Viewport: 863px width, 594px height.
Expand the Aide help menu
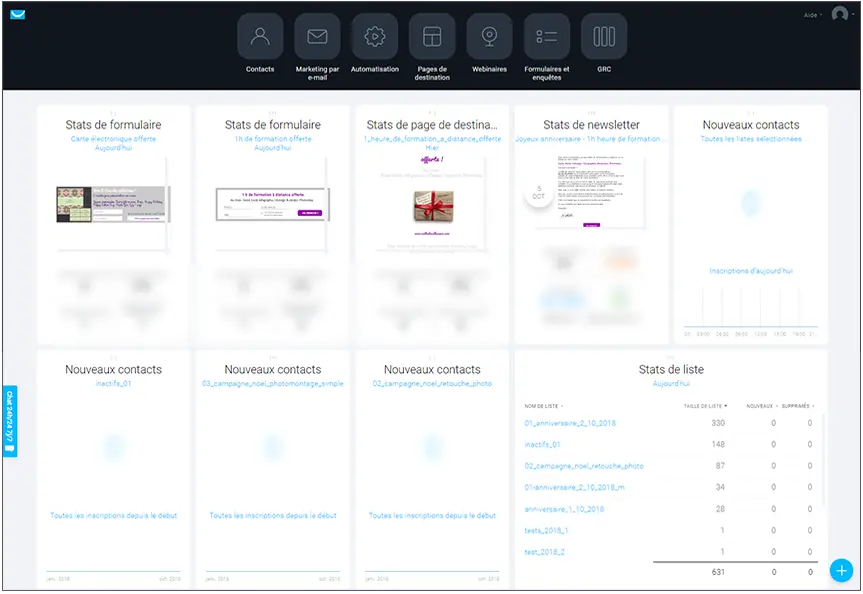(x=812, y=15)
